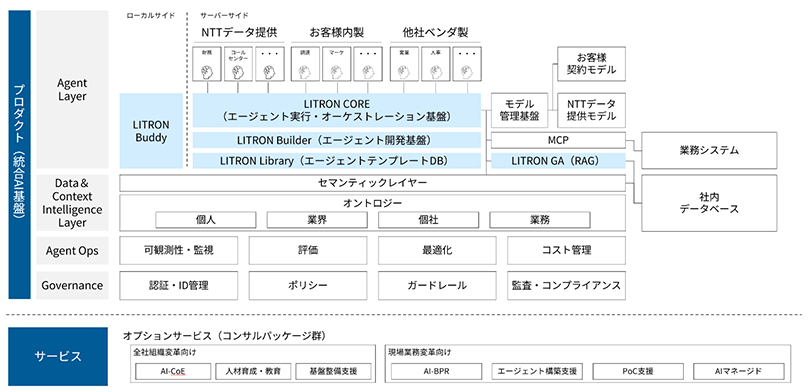Open the LITRON Buddy block
Screen dimensions: 810x392
point(152,131)
